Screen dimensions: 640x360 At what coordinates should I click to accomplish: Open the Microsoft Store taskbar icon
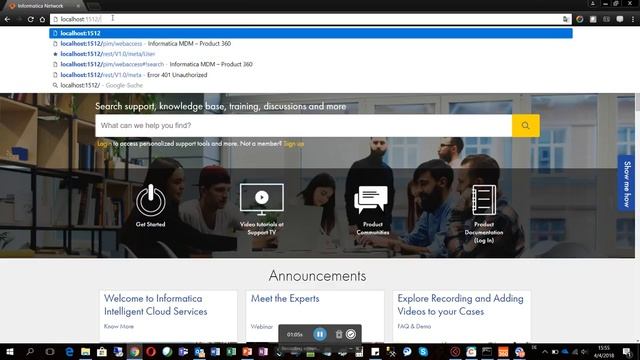click(x=102, y=351)
